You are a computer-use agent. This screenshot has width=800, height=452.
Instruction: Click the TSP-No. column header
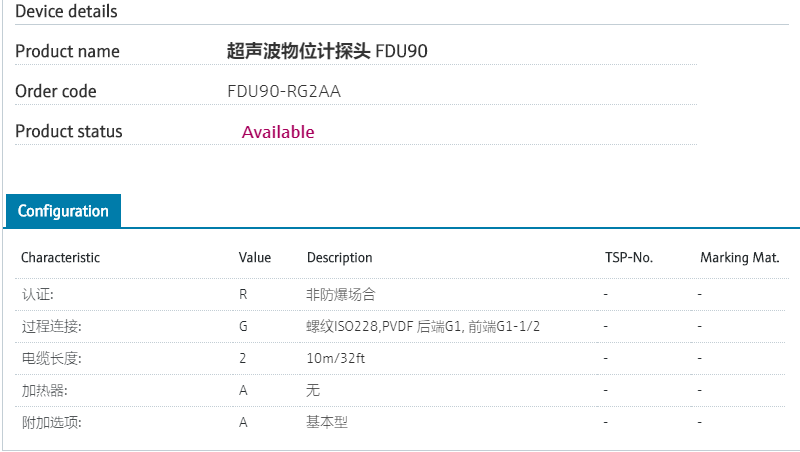pyautogui.click(x=629, y=258)
